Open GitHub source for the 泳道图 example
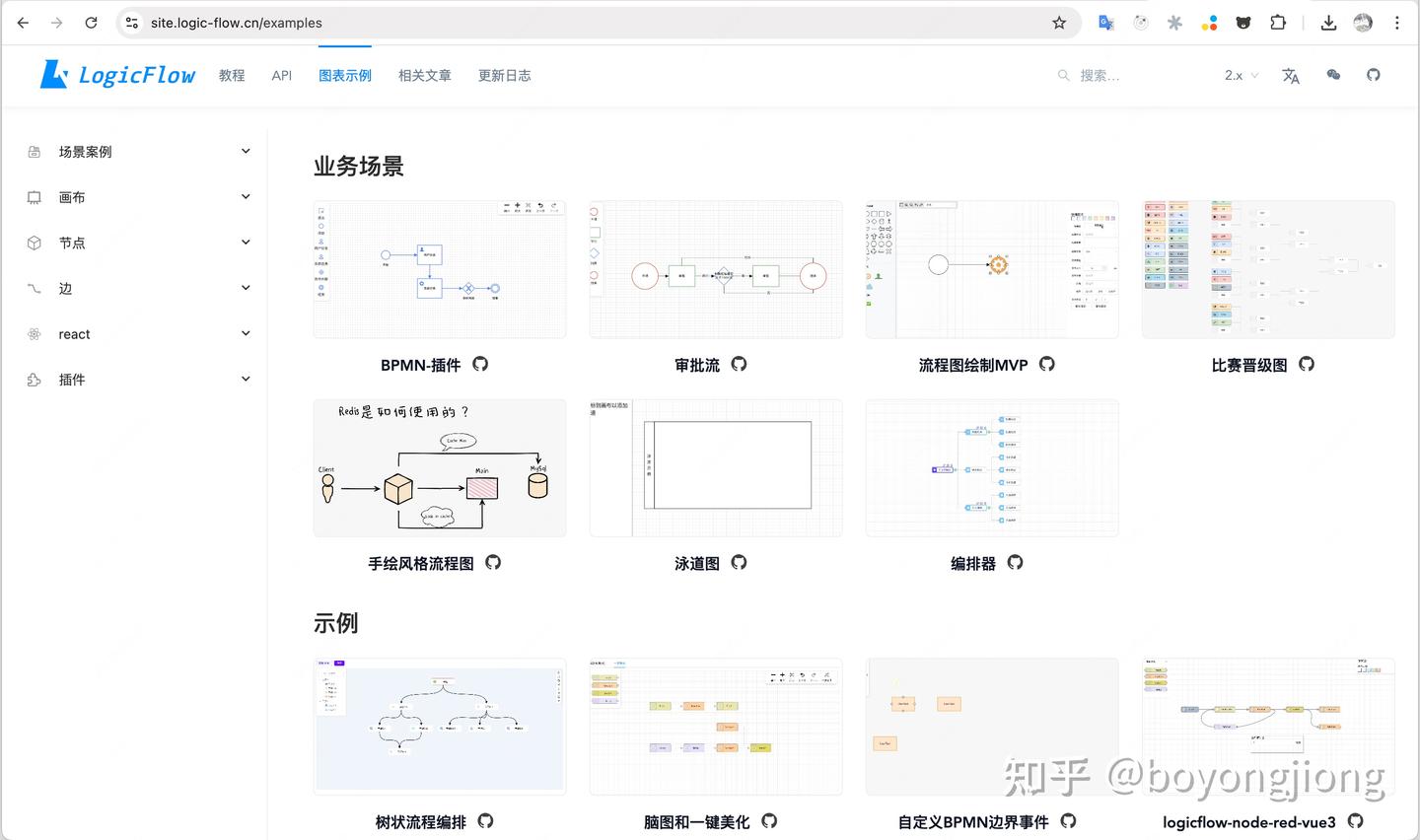Viewport: 1420px width, 840px height. coord(739,563)
